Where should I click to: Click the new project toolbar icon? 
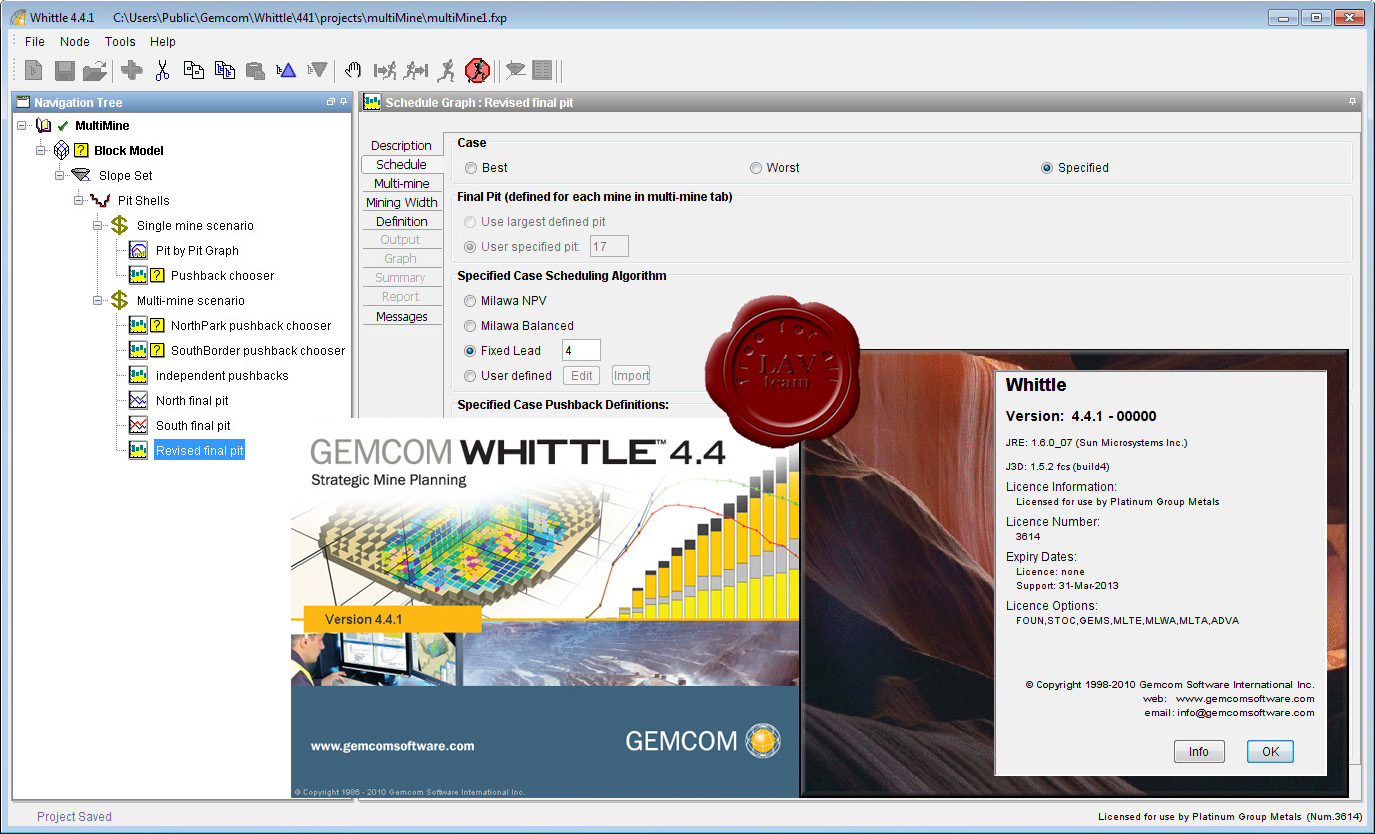tap(34, 70)
